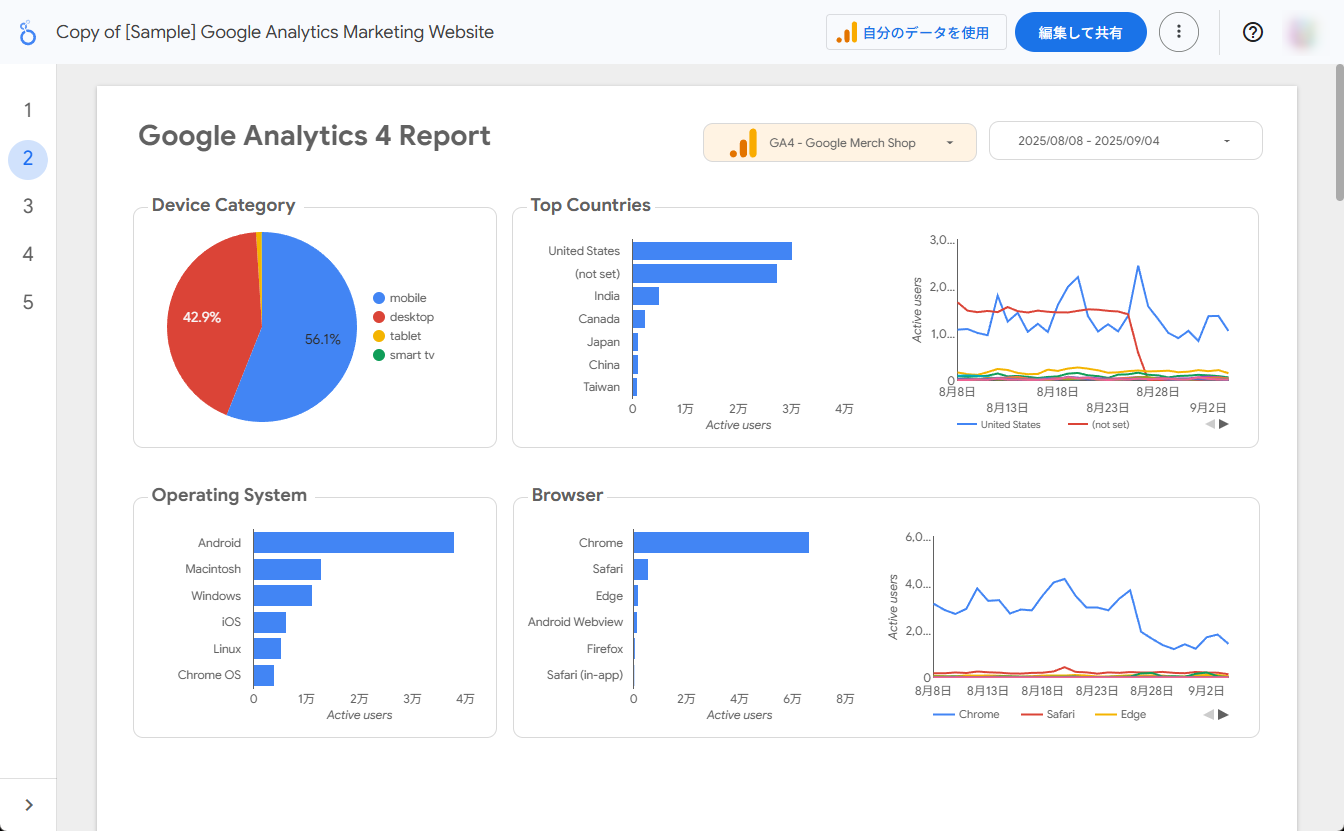Click the Looker Studio logo icon
1344x831 pixels.
pyautogui.click(x=28, y=32)
